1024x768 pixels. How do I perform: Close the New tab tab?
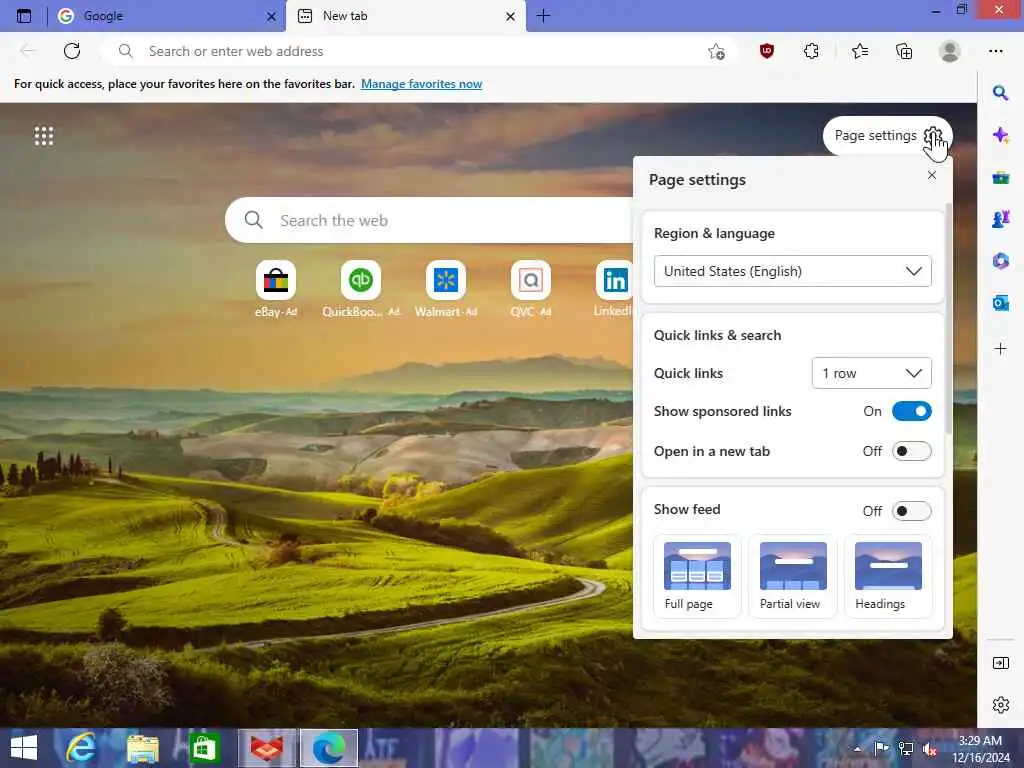(510, 16)
